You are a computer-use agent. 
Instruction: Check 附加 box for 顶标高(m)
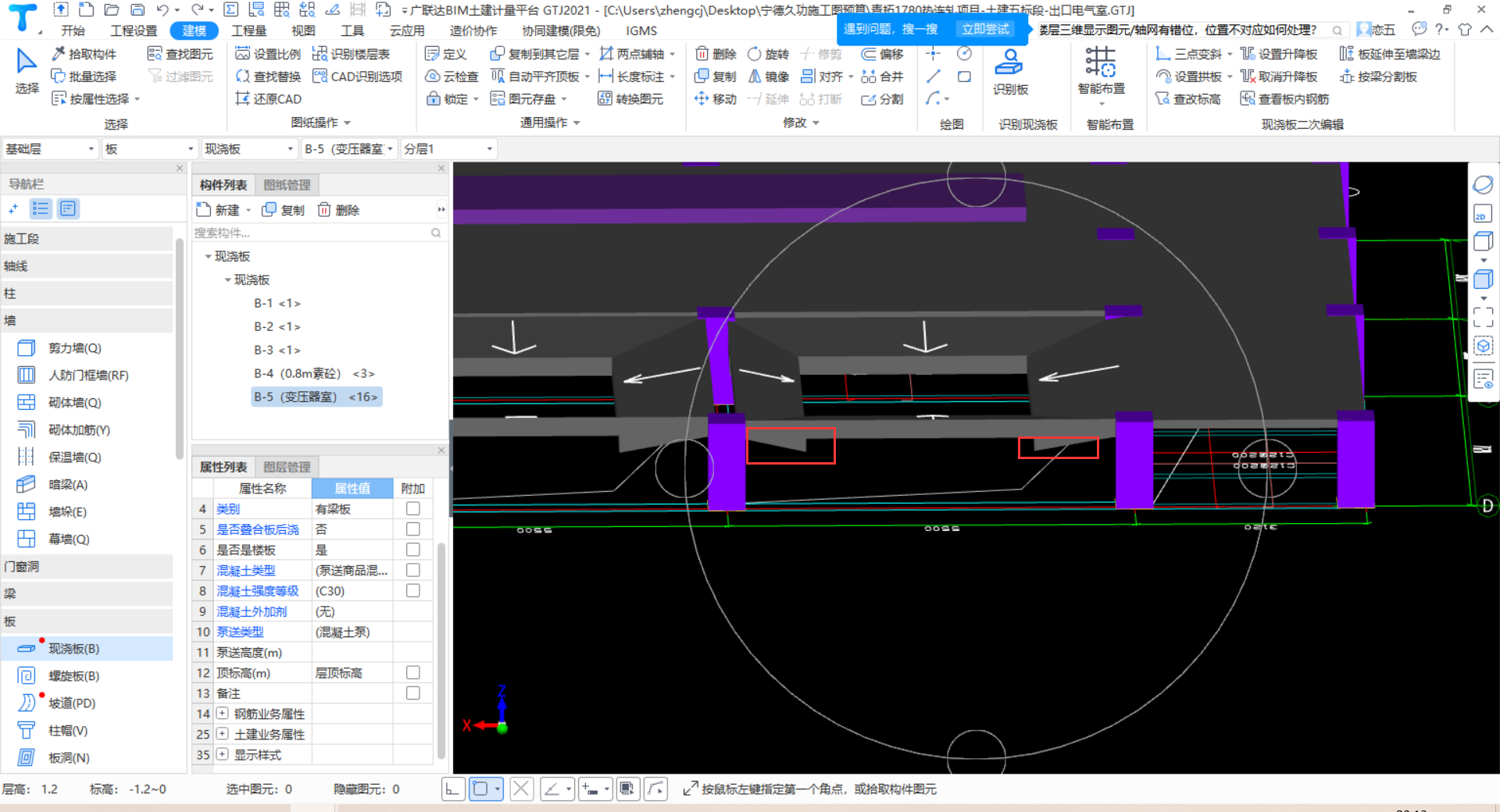(x=413, y=672)
